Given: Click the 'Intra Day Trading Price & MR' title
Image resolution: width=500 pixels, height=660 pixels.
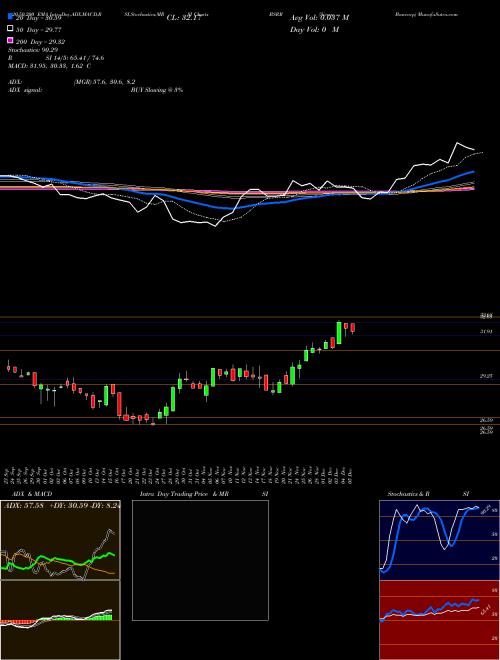Looking at the screenshot, I should pos(184,494).
